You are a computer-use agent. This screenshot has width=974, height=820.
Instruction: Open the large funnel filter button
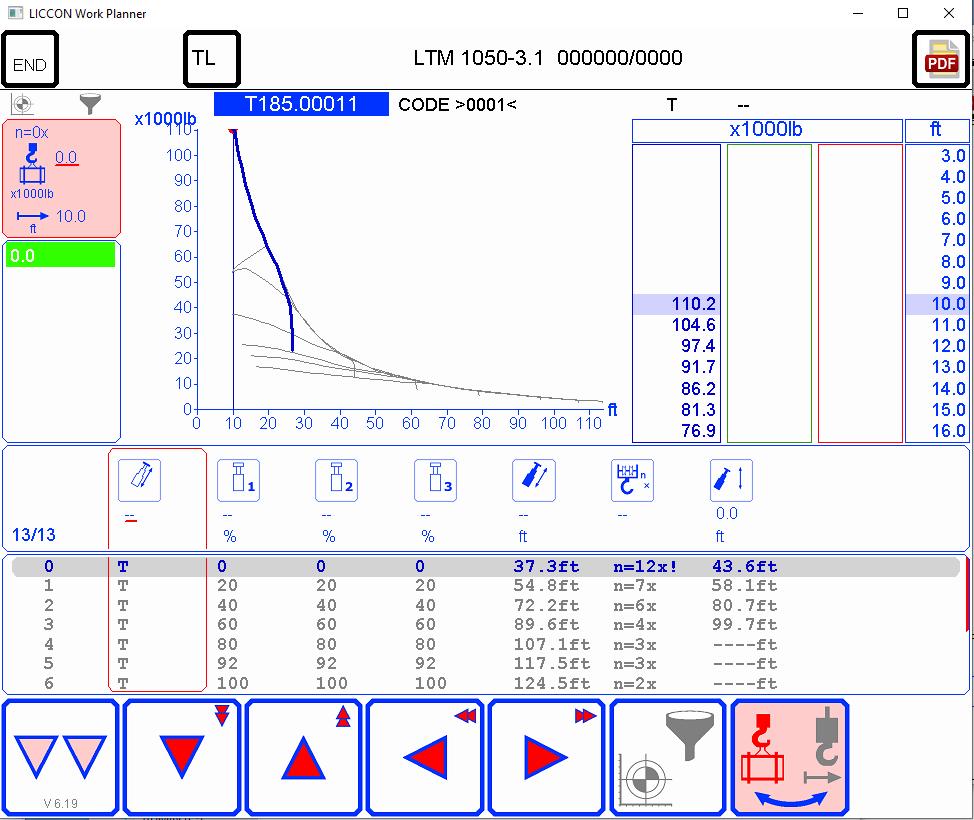coord(669,757)
